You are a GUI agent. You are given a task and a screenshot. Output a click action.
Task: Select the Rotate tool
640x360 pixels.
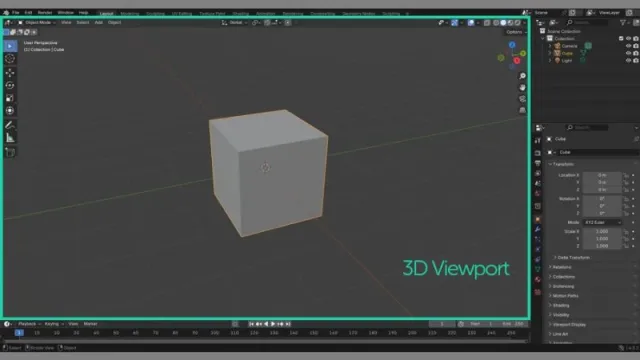[x=10, y=85]
